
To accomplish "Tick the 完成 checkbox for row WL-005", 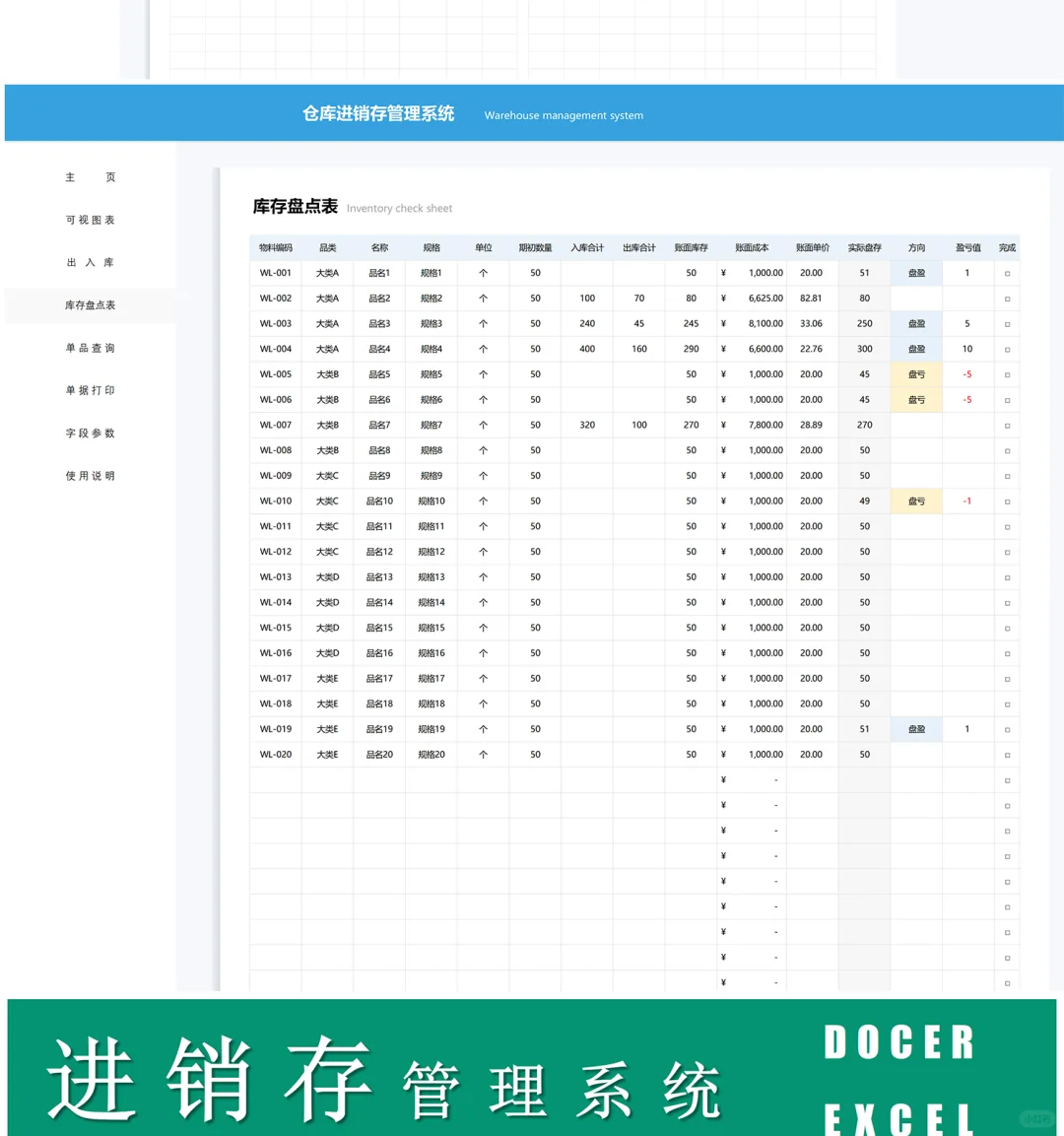I will point(1007,375).
